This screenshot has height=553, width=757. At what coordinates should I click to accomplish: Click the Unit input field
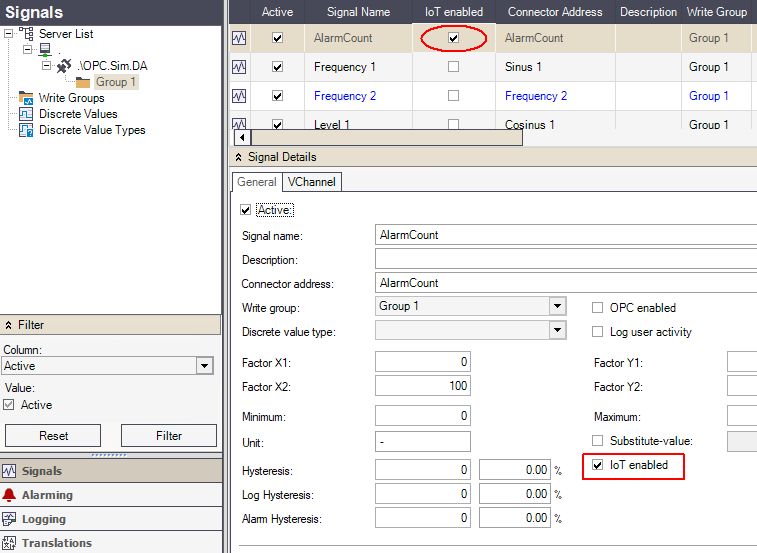click(423, 442)
